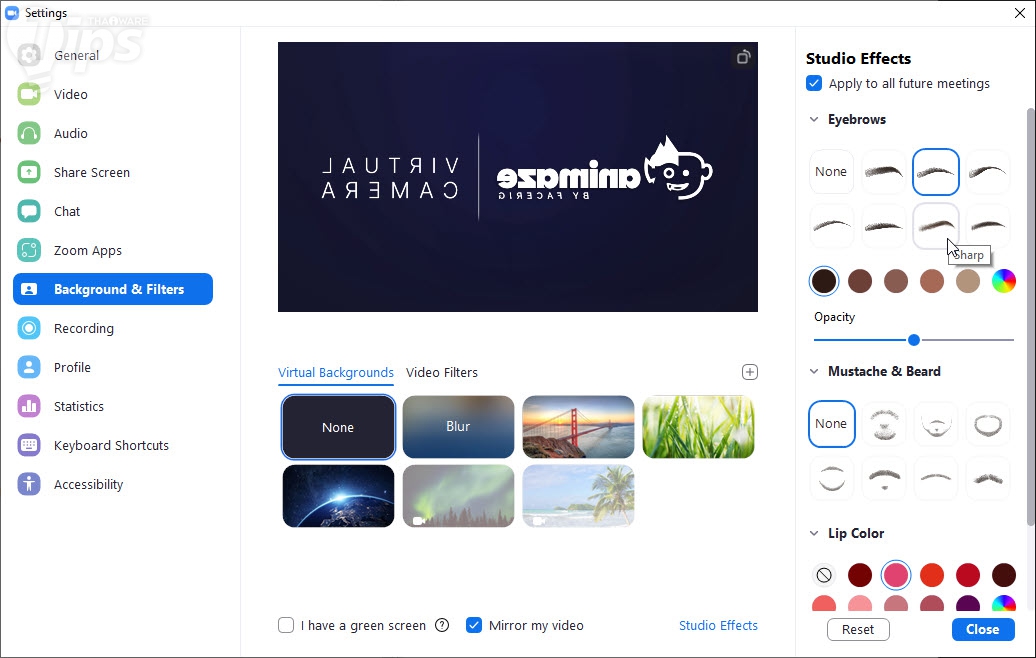Select None for Mustache & Beard
1036x658 pixels.
pyautogui.click(x=831, y=424)
